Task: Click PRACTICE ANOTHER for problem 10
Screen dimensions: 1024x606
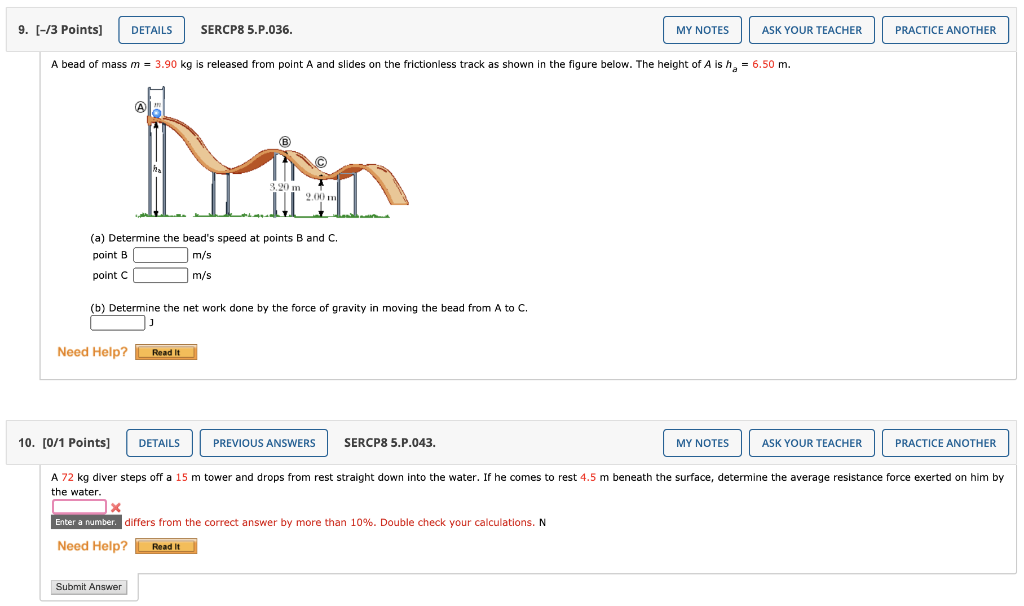Action: coord(945,442)
